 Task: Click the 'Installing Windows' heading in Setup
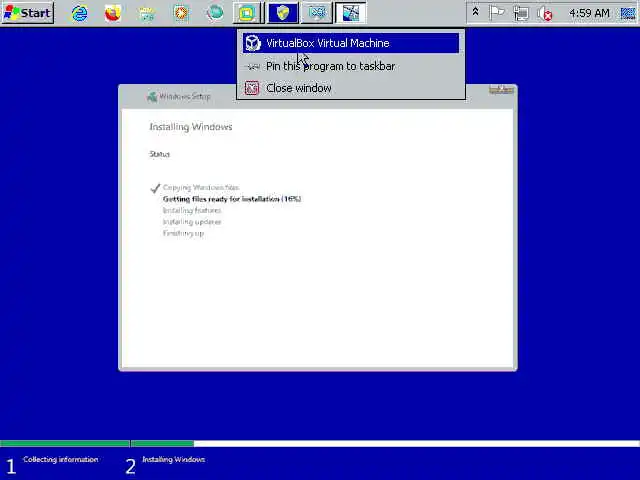(191, 127)
